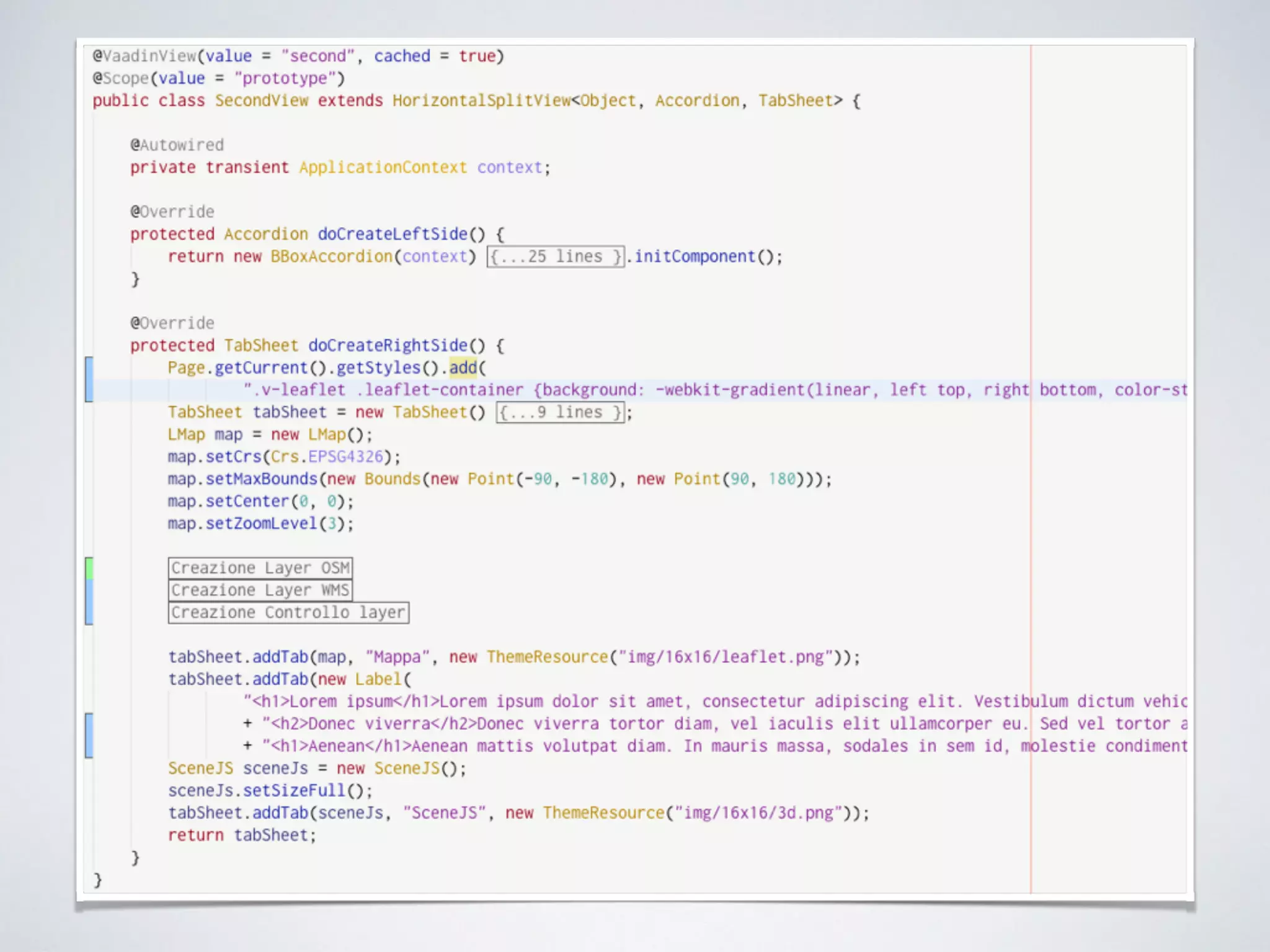Click the highlighted 'add' method call
The image size is (1270, 952).
point(463,368)
